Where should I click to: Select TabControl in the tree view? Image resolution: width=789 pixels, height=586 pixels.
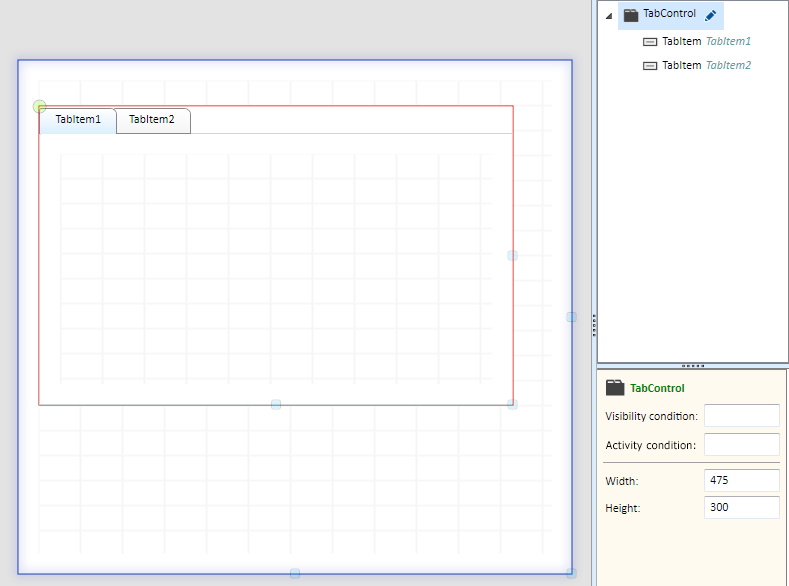pyautogui.click(x=670, y=14)
